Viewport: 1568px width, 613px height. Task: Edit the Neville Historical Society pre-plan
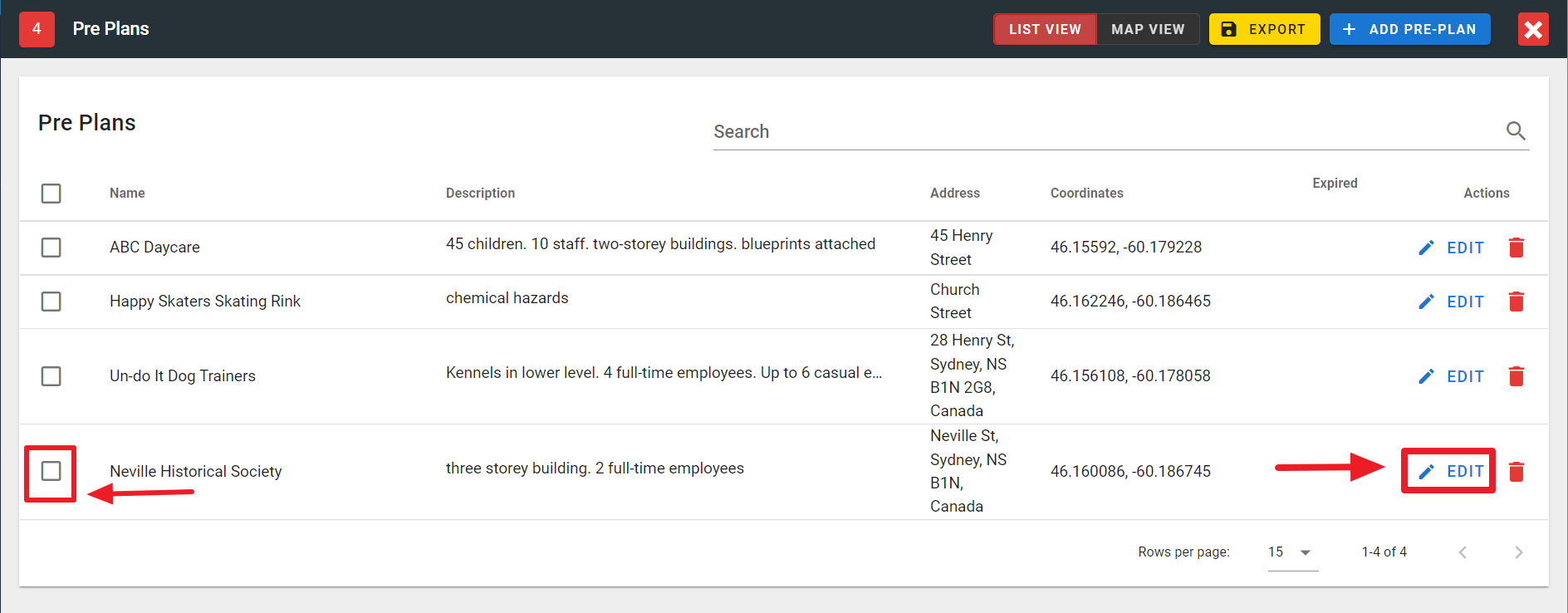coord(1451,472)
